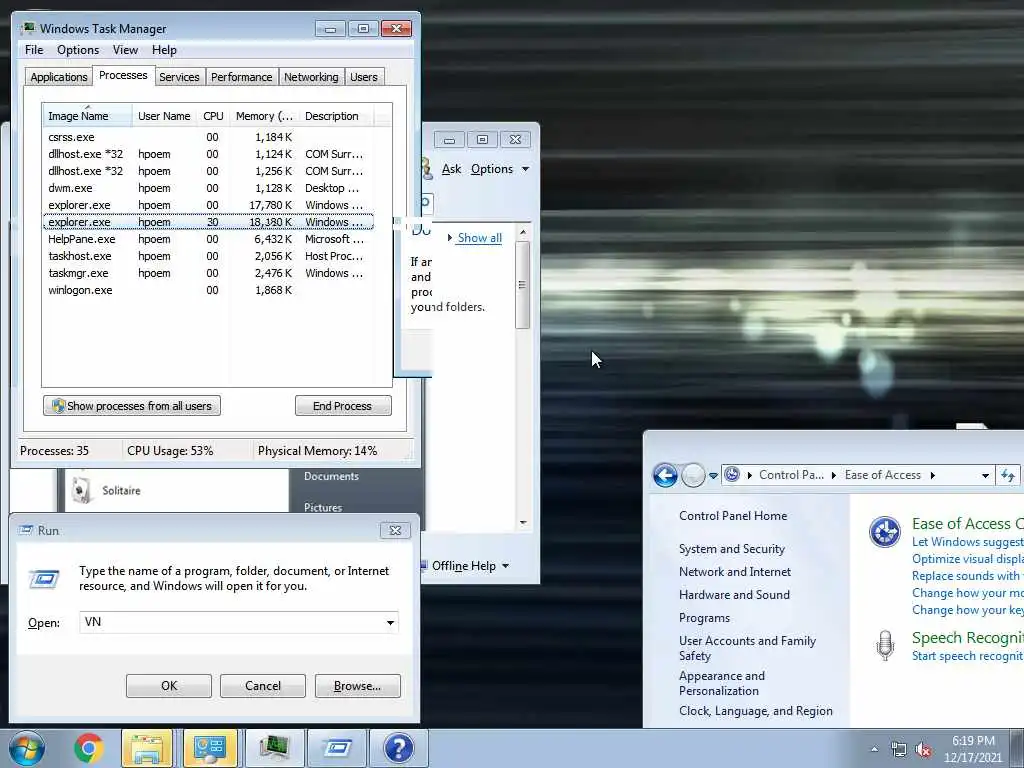Viewport: 1024px width, 768px height.
Task: Switch to the Applications tab
Action: (59, 77)
